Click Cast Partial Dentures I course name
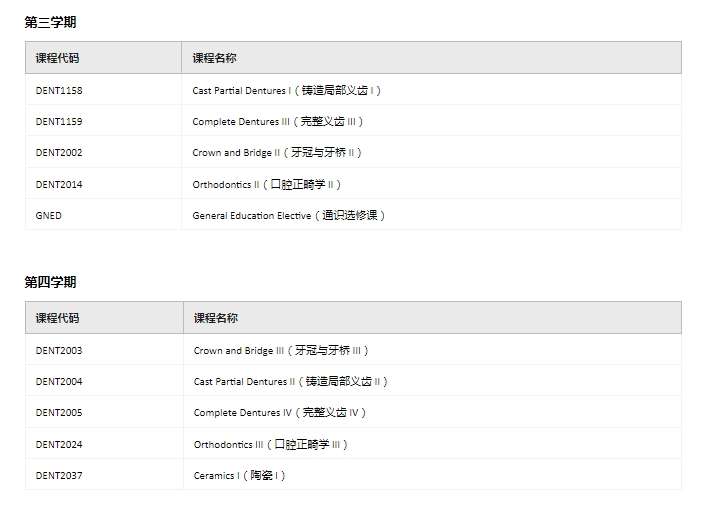 point(287,91)
